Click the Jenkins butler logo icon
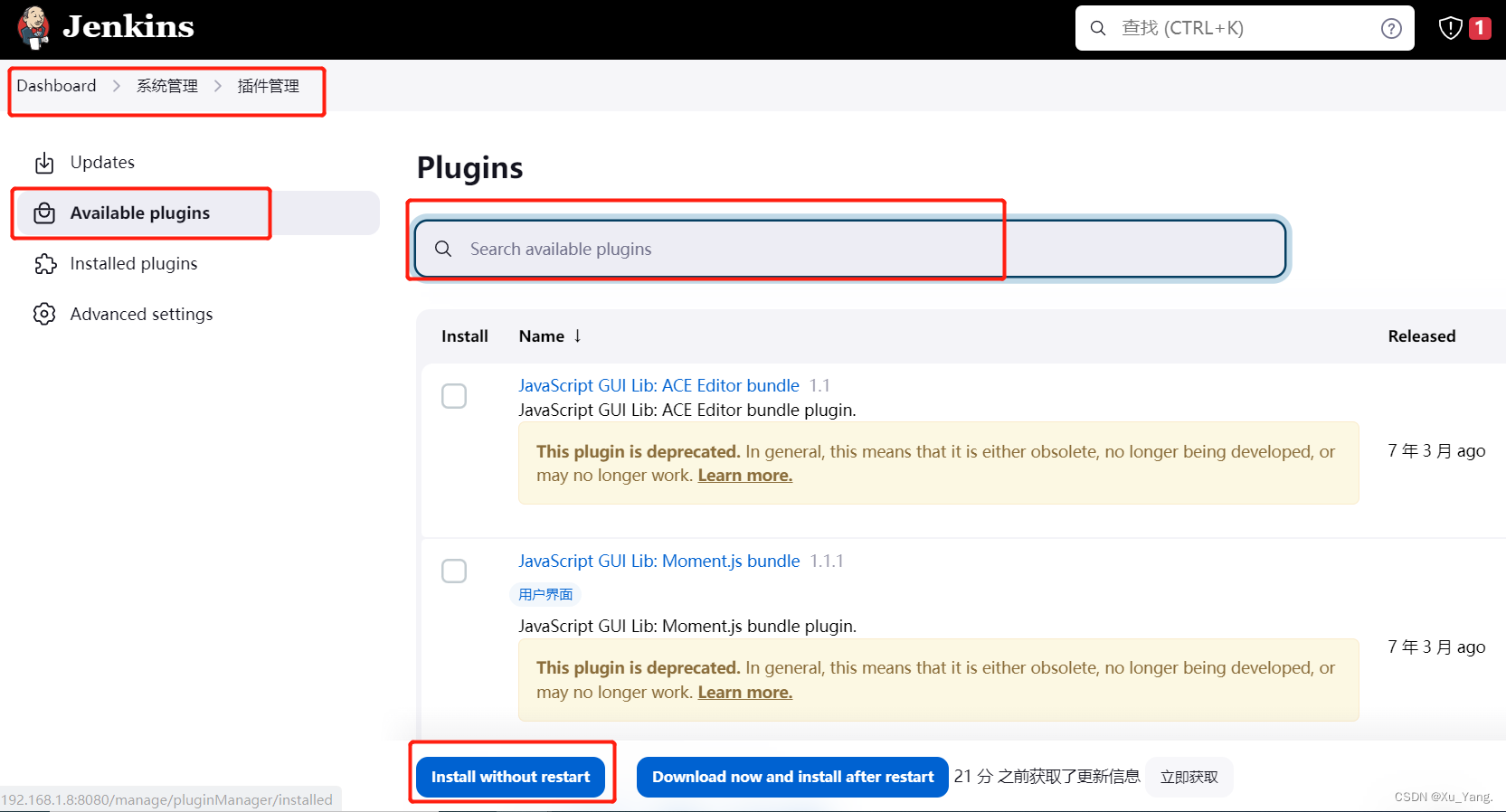Viewport: 1506px width, 812px height. tap(33, 27)
